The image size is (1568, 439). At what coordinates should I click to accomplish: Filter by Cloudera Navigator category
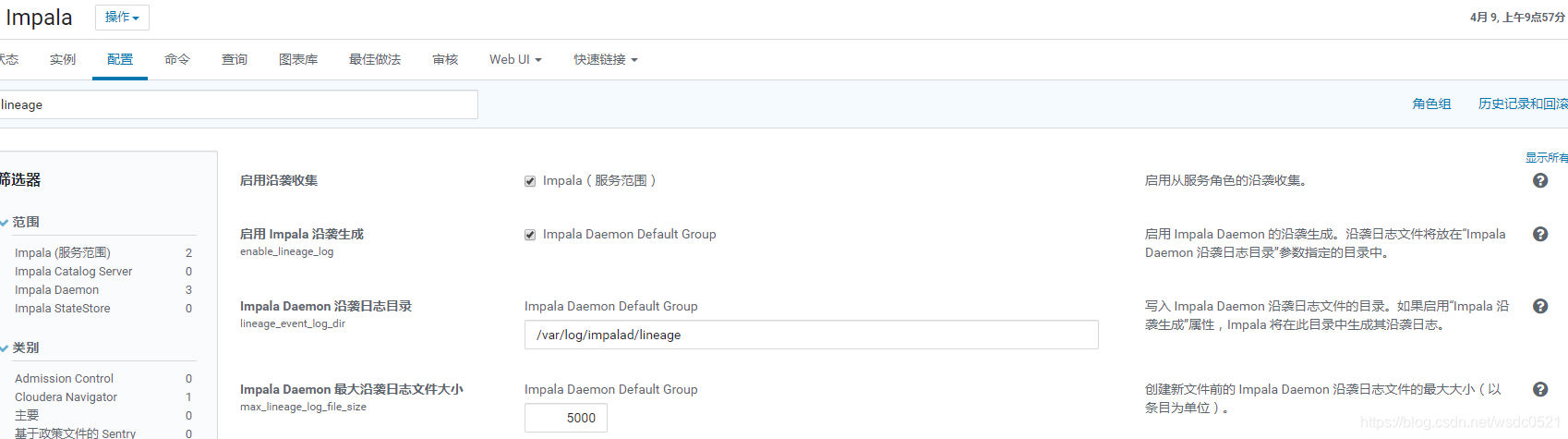tap(66, 396)
